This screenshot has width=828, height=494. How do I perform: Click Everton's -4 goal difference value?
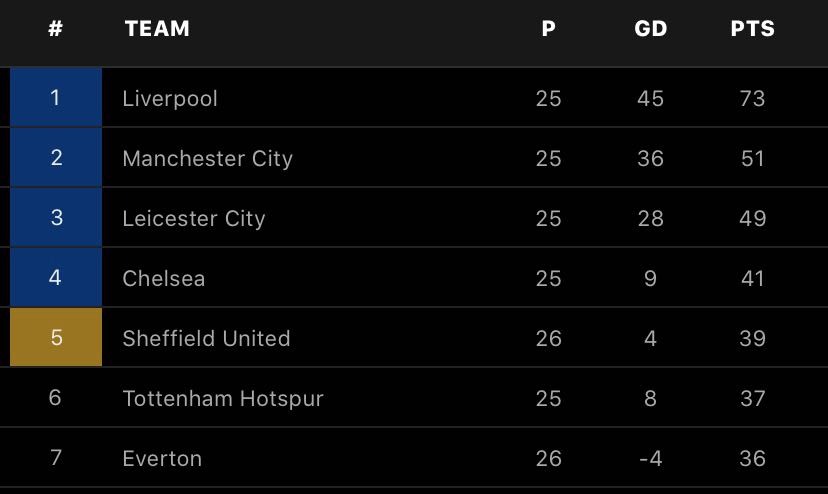point(650,458)
